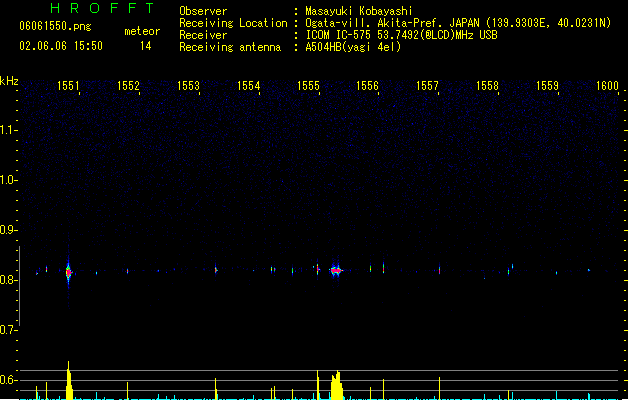Select the file name 06061550.png
The width and height of the screenshot is (629, 400).
click(55, 26)
